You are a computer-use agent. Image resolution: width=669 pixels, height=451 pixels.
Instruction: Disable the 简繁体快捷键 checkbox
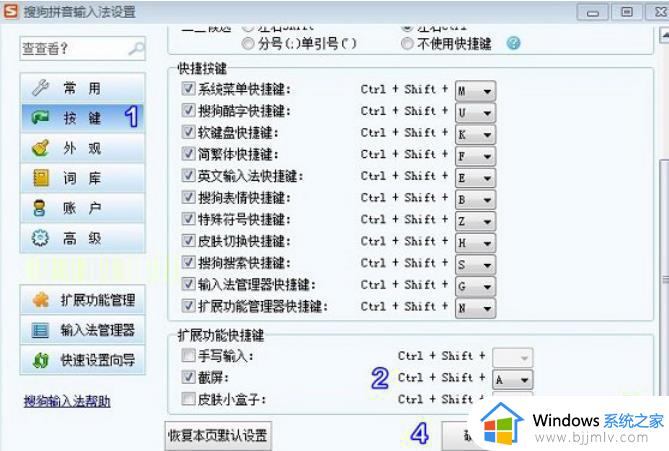click(188, 154)
